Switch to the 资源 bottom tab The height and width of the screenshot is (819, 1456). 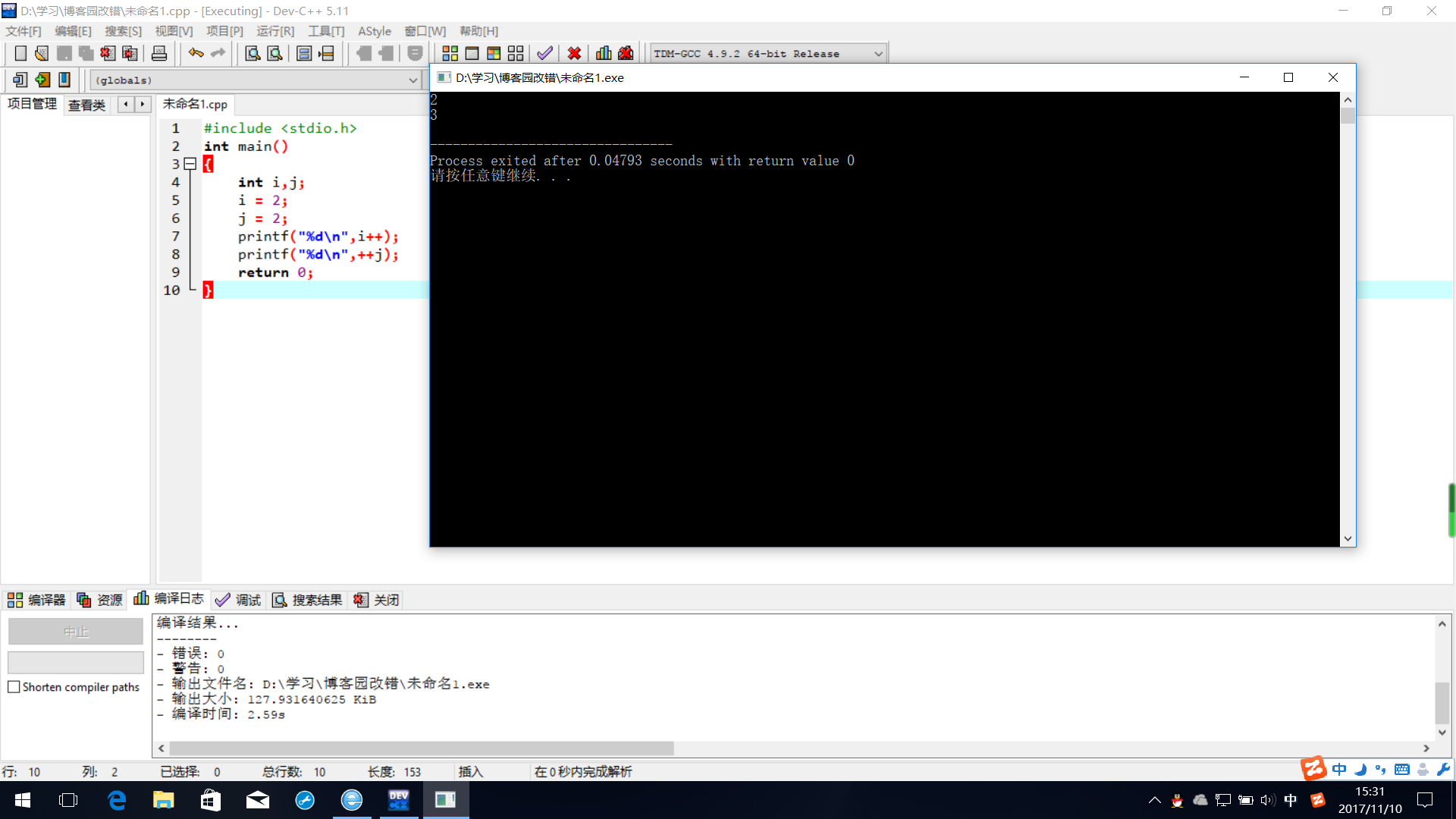(x=99, y=600)
